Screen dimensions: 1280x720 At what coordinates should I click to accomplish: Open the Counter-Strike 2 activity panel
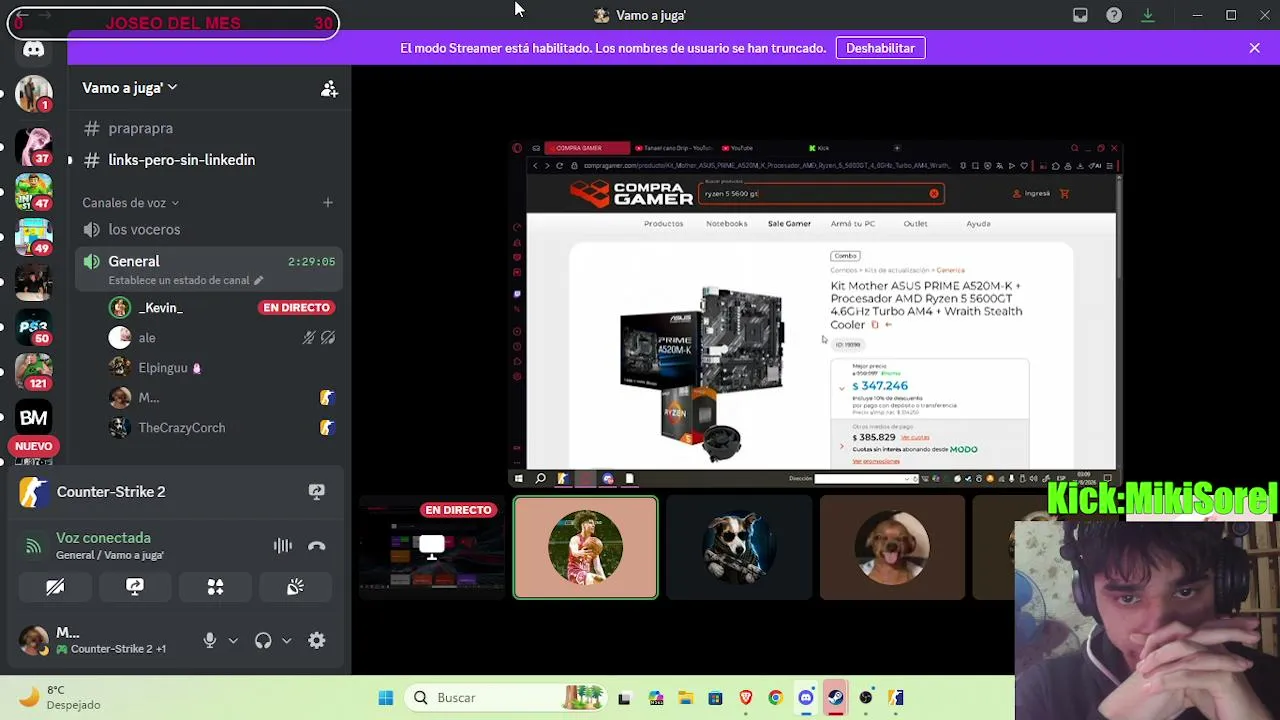point(110,492)
